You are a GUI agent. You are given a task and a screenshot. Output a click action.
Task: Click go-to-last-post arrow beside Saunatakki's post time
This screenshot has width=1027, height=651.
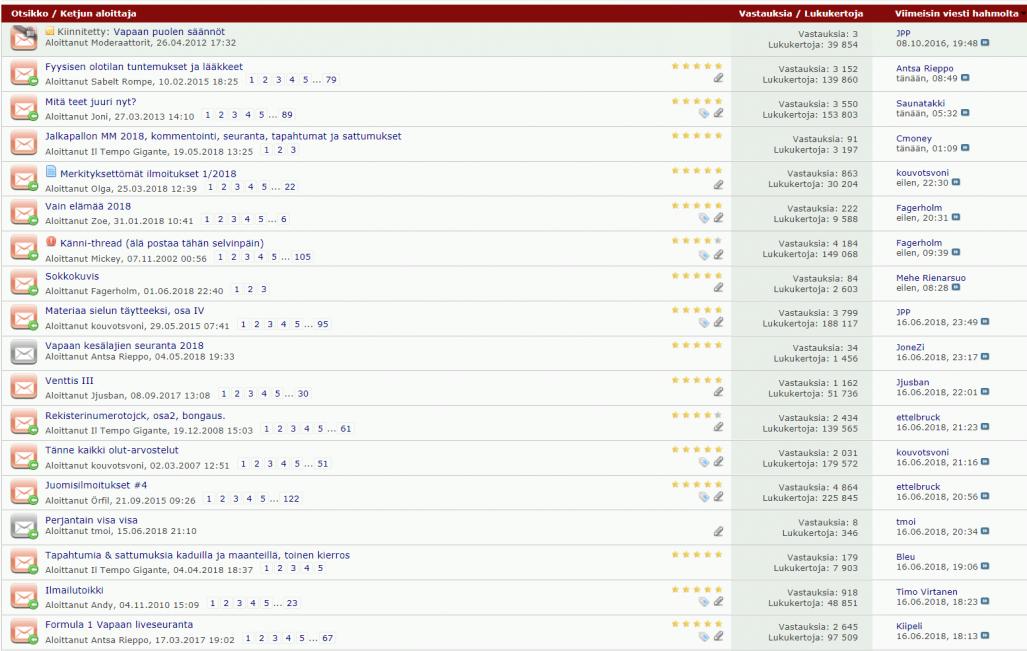click(965, 113)
